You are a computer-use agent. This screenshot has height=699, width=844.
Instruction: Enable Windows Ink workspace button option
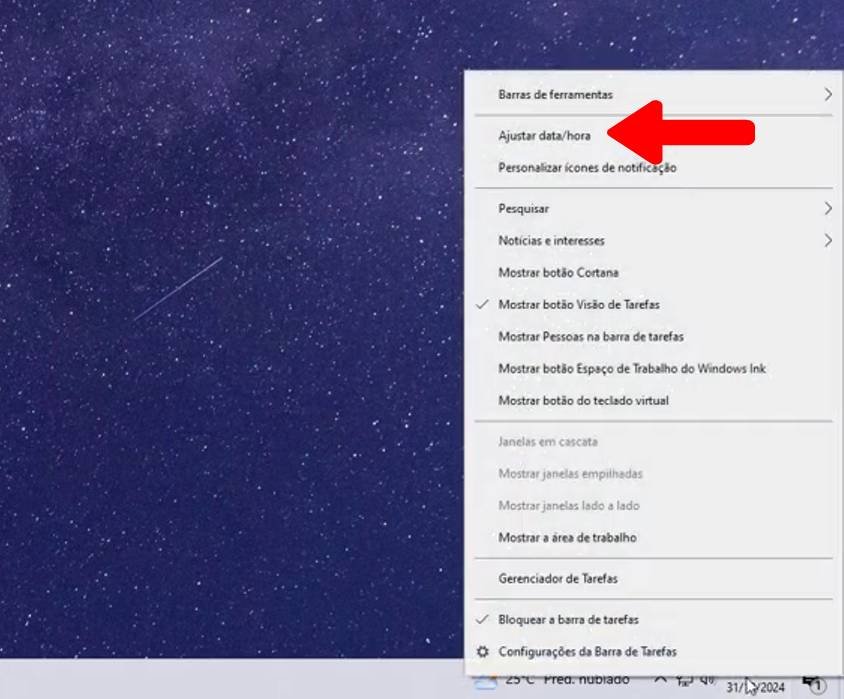click(x=632, y=369)
